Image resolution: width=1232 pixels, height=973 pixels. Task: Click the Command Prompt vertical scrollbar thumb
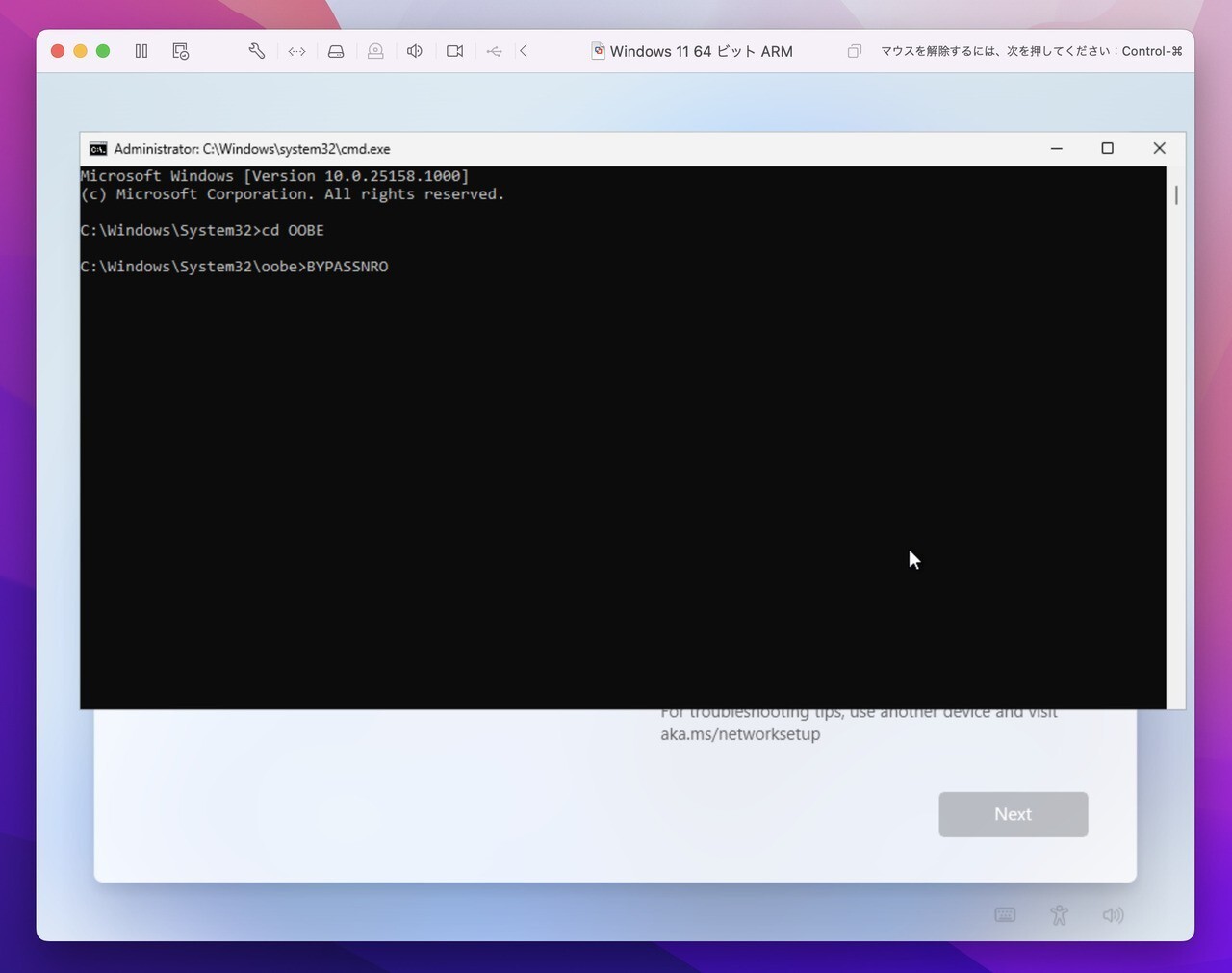1176,194
